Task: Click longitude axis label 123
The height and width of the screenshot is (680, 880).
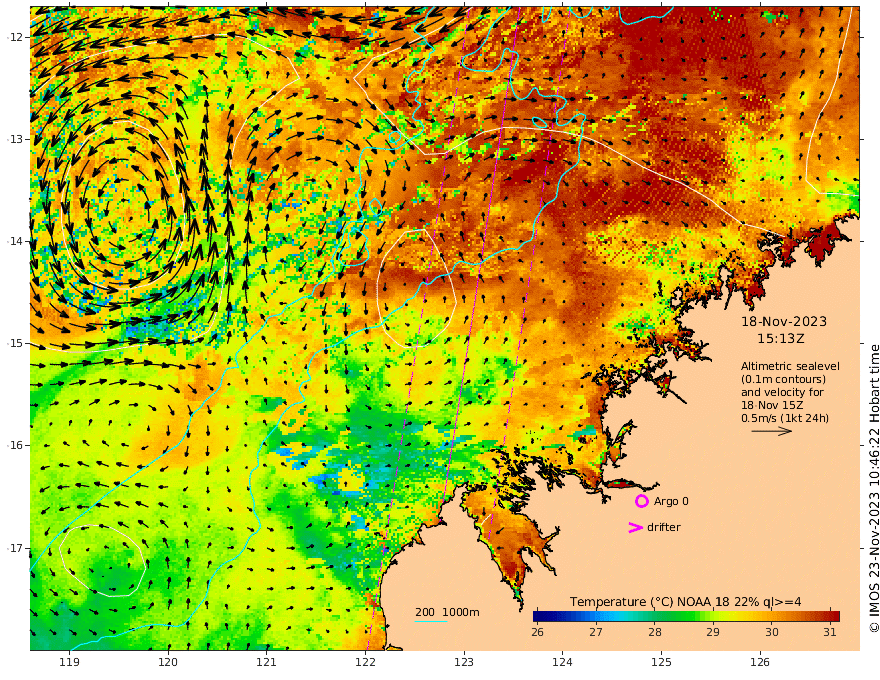Action: coord(464,662)
